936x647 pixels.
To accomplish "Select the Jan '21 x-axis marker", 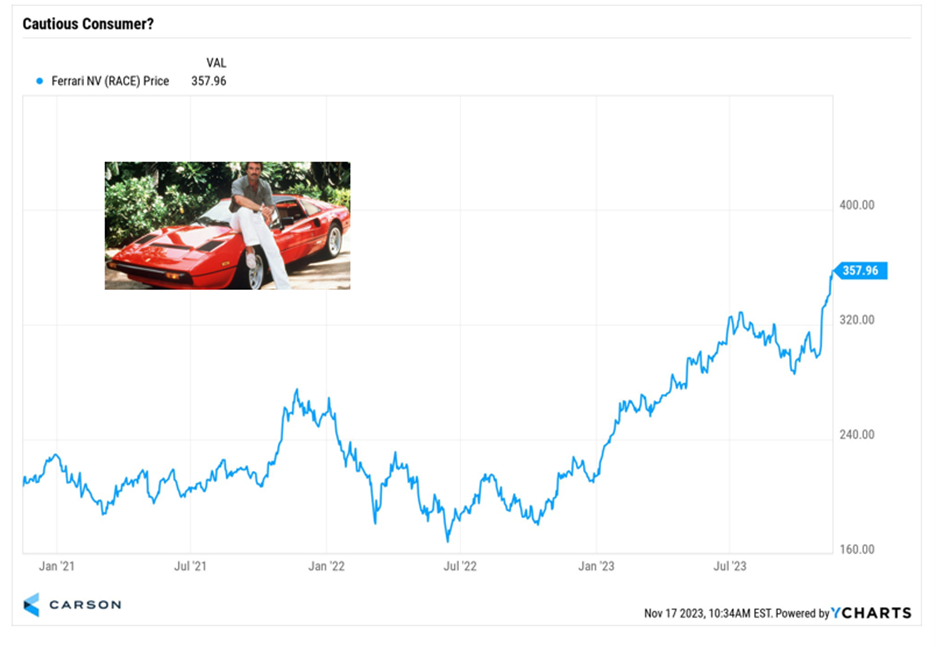I will coord(56,566).
